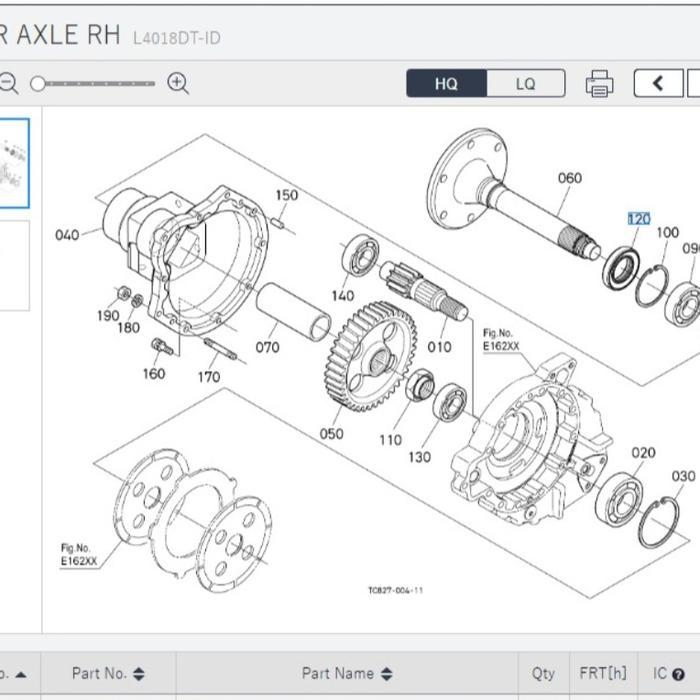
Task: Sort by Part No. column
Action: point(108,673)
